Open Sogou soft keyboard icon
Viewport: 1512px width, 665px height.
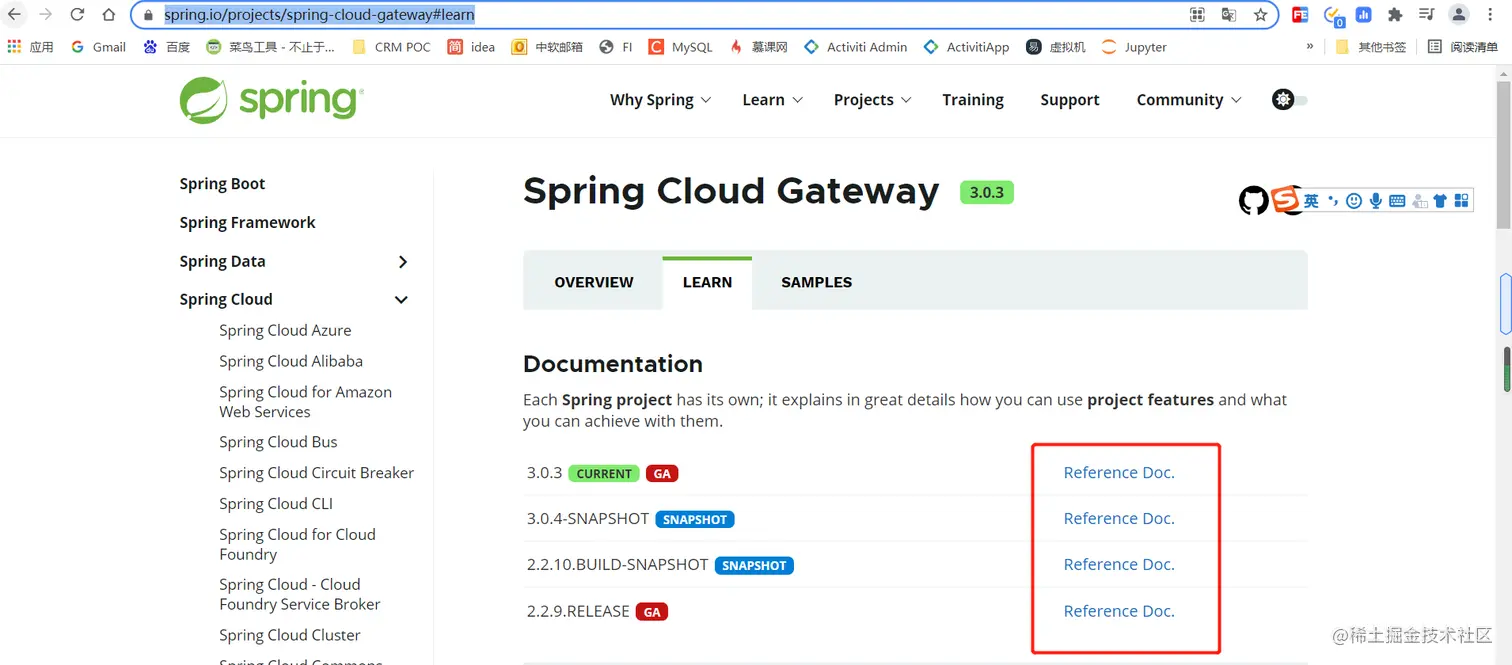(x=1397, y=201)
